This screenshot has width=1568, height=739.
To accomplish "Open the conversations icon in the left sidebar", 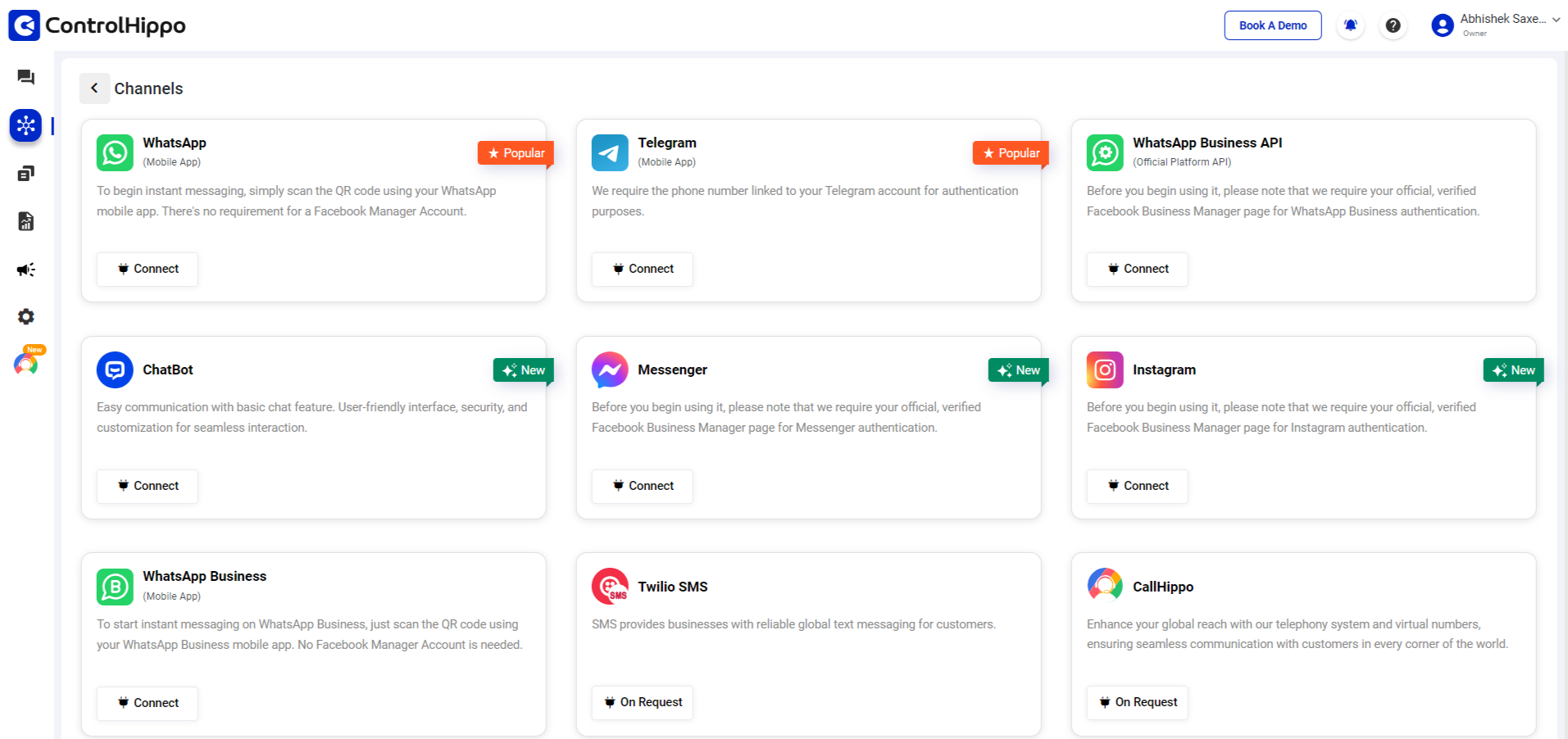I will 25,77.
